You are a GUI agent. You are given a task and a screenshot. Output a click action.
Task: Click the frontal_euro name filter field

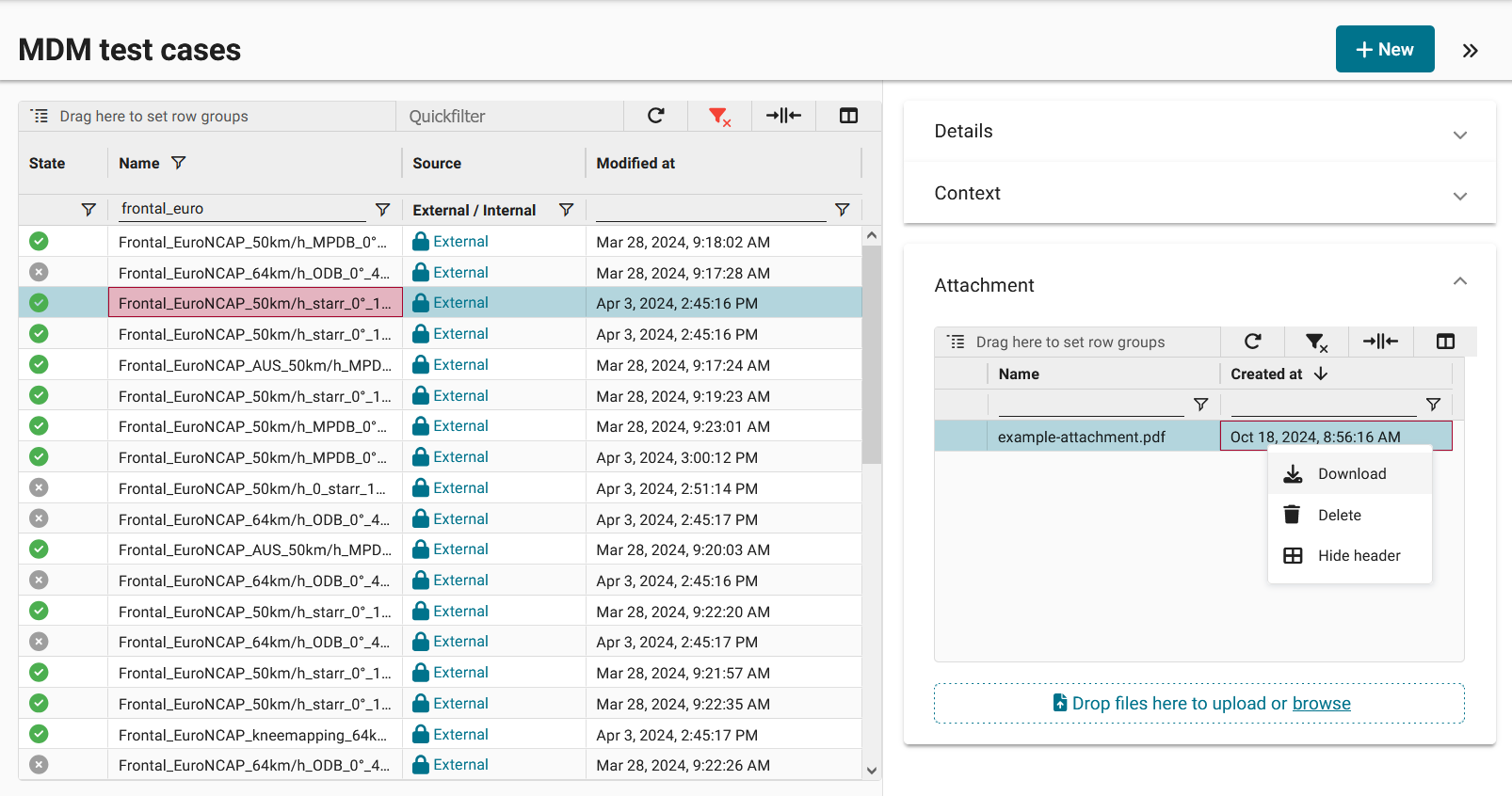243,209
